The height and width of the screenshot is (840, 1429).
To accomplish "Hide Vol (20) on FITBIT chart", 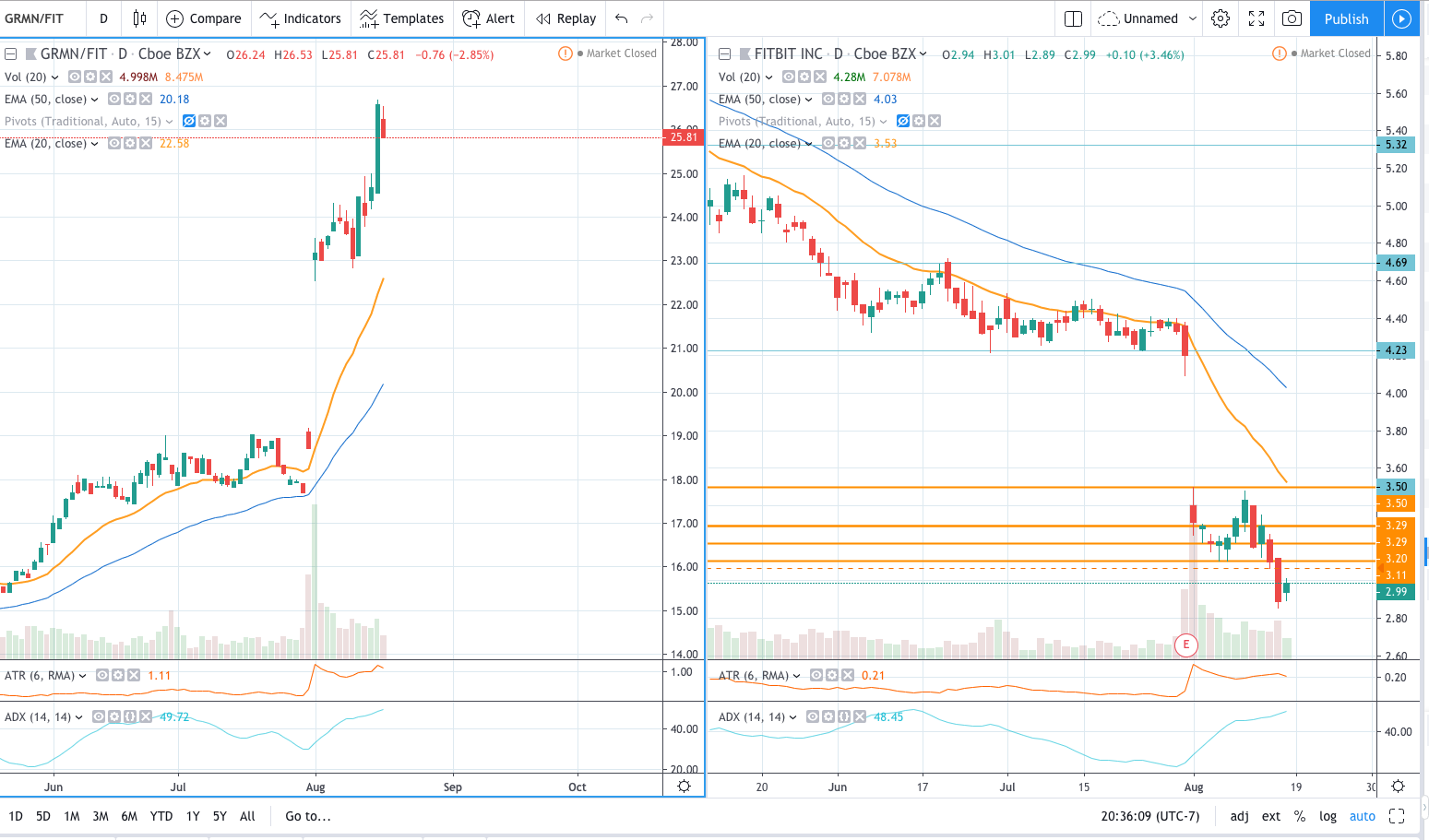I will pos(789,77).
